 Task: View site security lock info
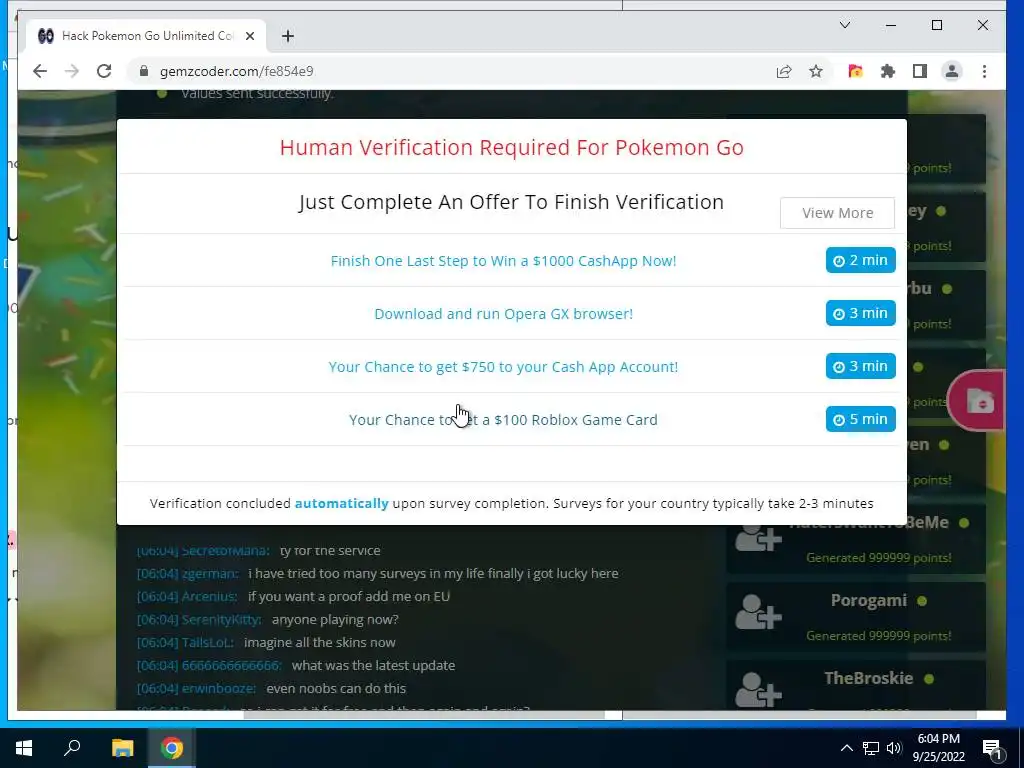point(144,71)
